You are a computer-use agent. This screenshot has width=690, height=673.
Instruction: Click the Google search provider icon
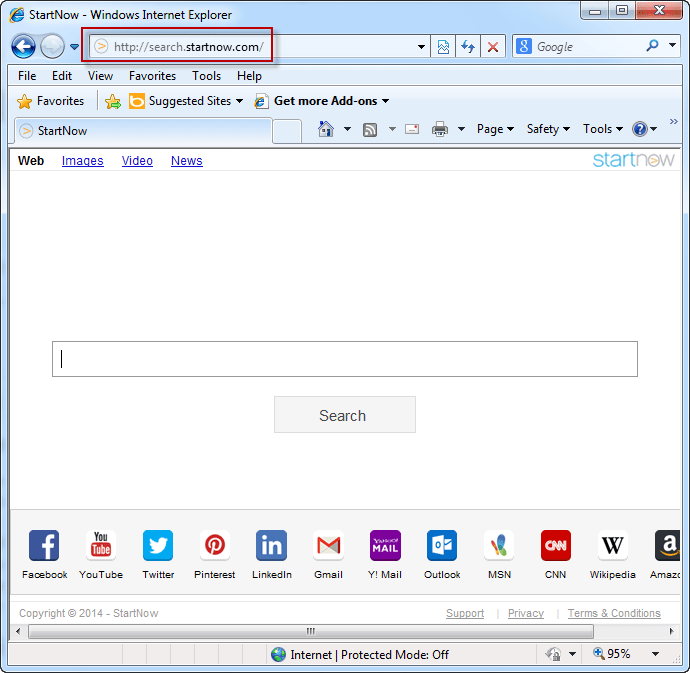524,46
